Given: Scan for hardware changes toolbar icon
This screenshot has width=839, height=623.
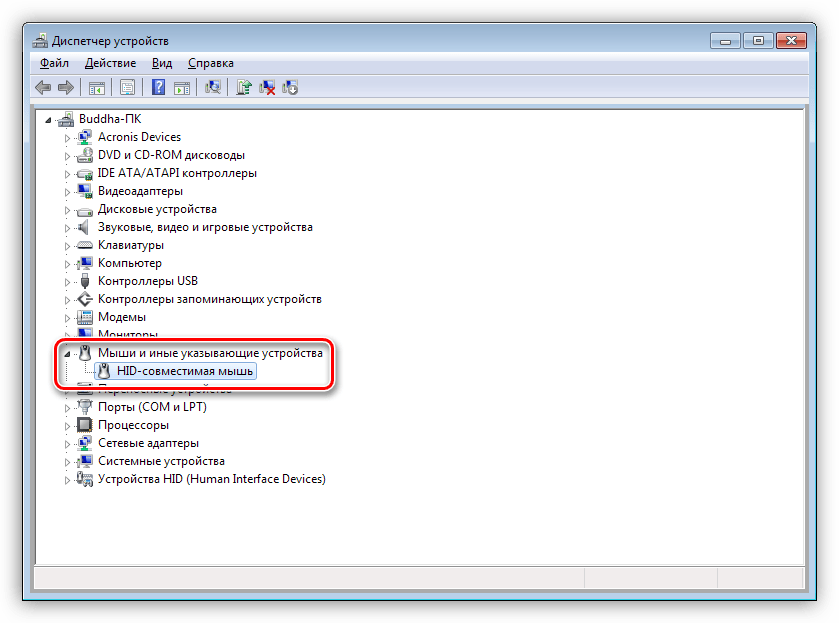Looking at the screenshot, I should 213,88.
